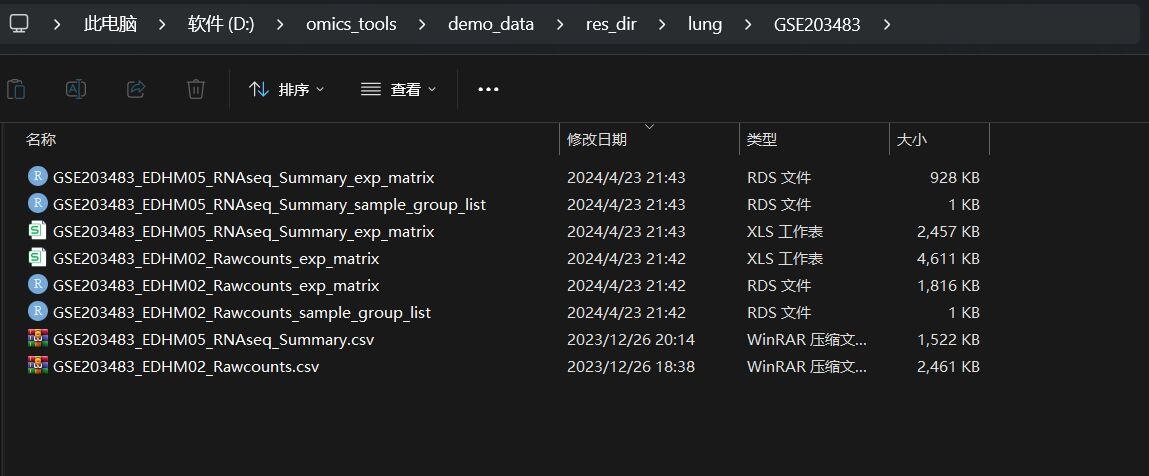
Task: Go to 此电脑 in the address bar
Action: pos(111,24)
